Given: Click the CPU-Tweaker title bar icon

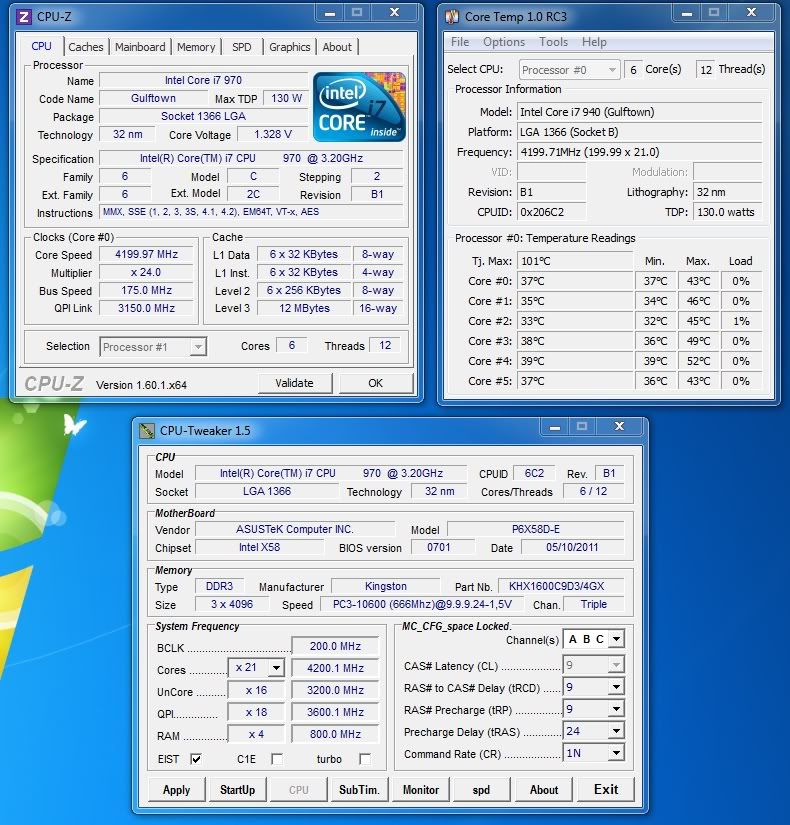Looking at the screenshot, I should pyautogui.click(x=147, y=431).
